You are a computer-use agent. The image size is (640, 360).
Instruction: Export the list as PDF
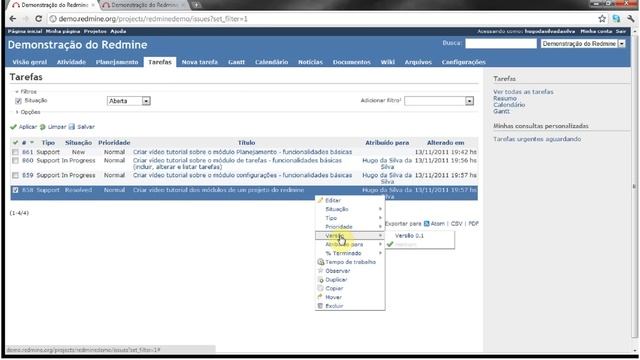pyautogui.click(x=473, y=224)
